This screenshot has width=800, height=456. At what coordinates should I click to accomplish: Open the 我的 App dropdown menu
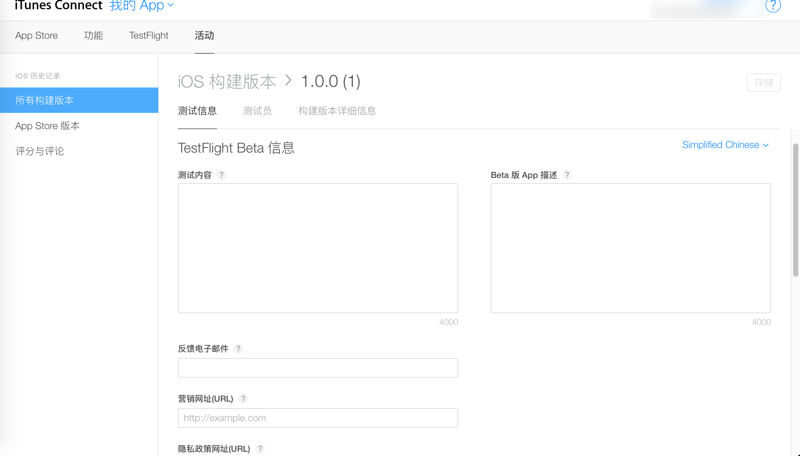(141, 6)
